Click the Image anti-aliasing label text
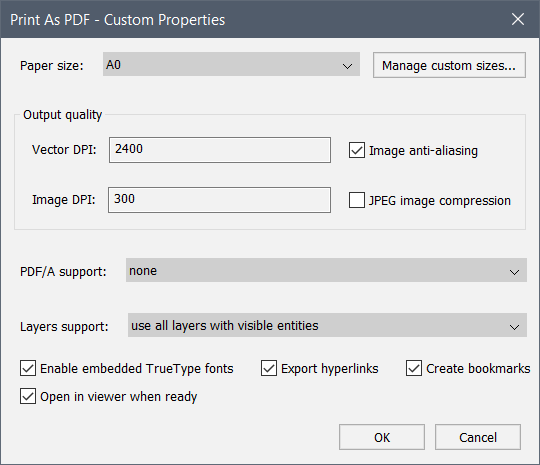The image size is (540, 465). (423, 151)
